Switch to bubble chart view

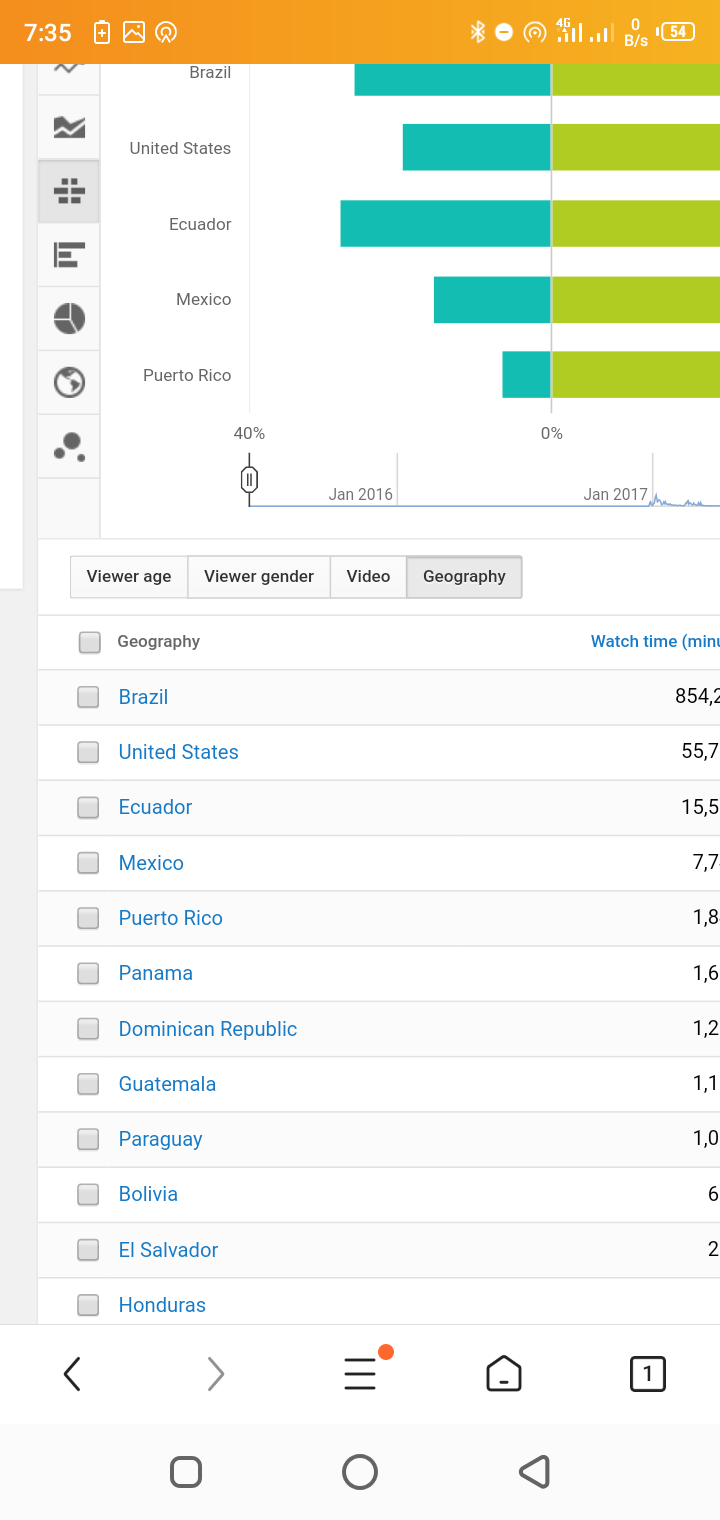(x=69, y=447)
